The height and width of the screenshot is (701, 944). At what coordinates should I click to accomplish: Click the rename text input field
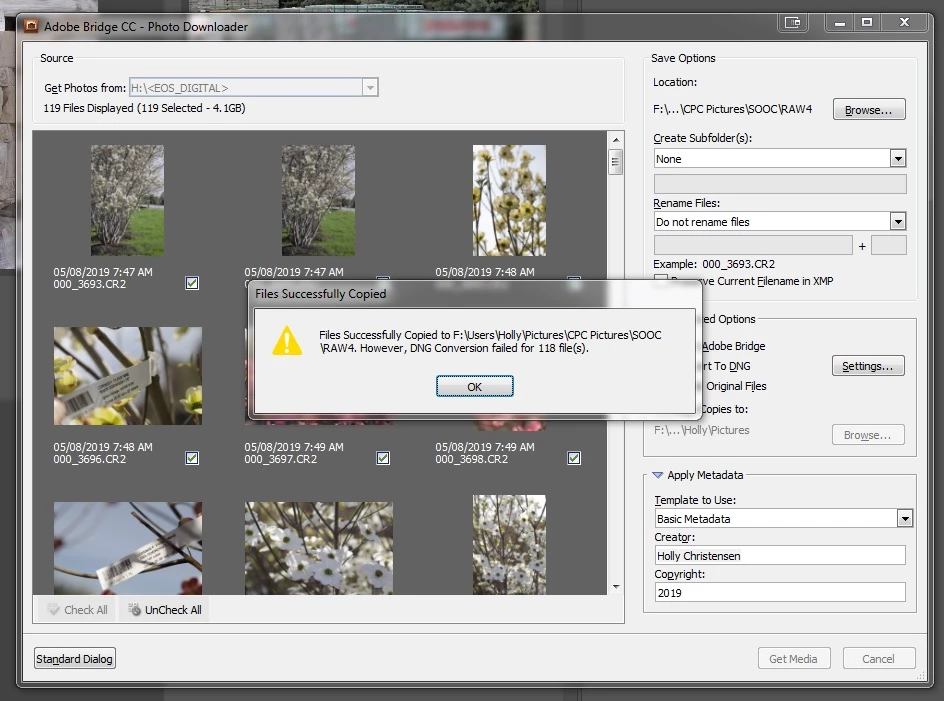(x=753, y=245)
